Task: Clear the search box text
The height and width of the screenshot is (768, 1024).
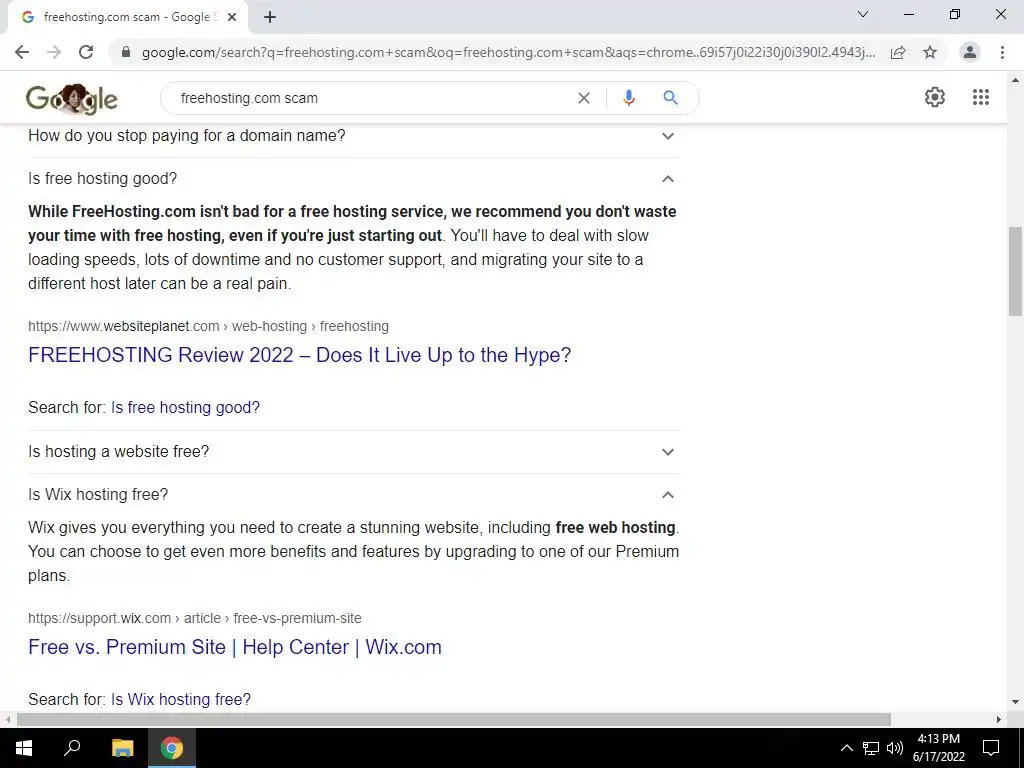Action: tap(584, 98)
